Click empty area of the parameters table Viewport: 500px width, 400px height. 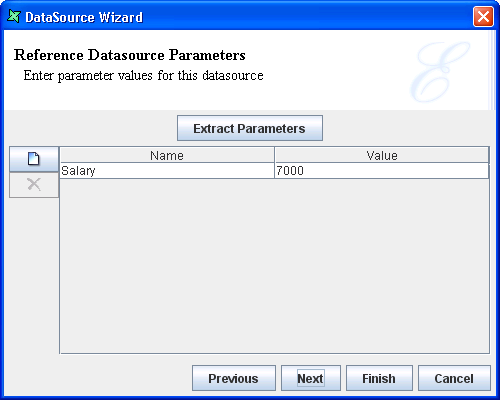click(x=275, y=266)
